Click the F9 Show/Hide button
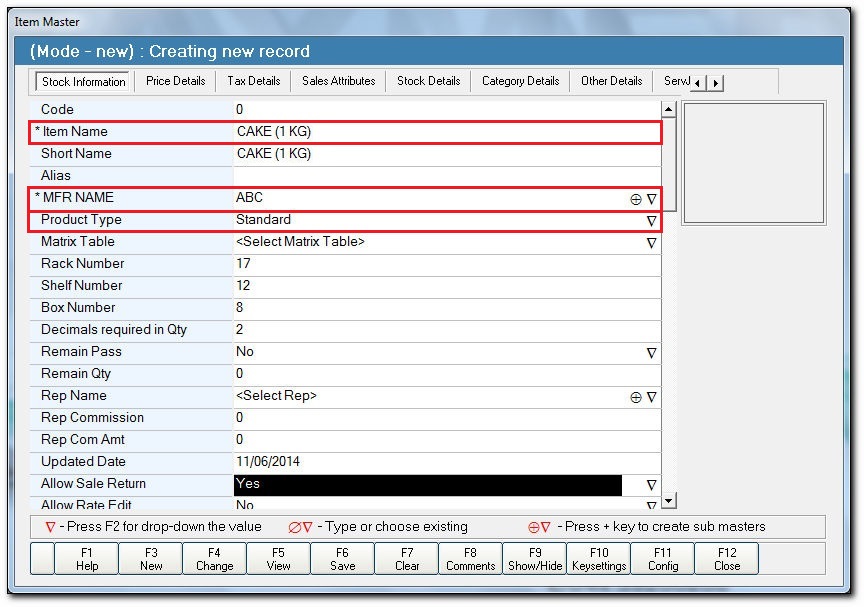The width and height of the screenshot is (864, 607). coord(534,559)
